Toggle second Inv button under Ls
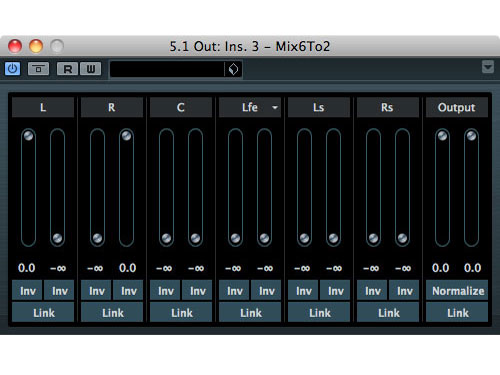This screenshot has width=500, height=375. (335, 291)
